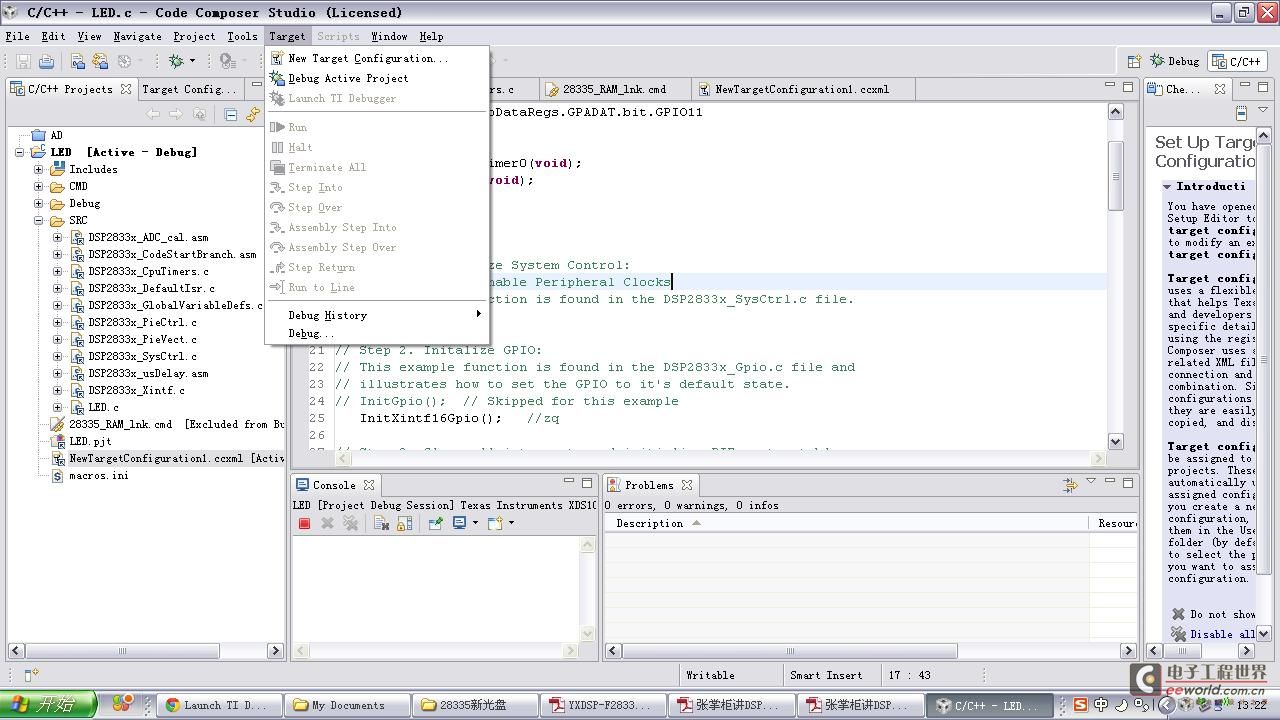Select DSP2833x_Xintf.c file
Screen dimensions: 1280x720
(136, 390)
